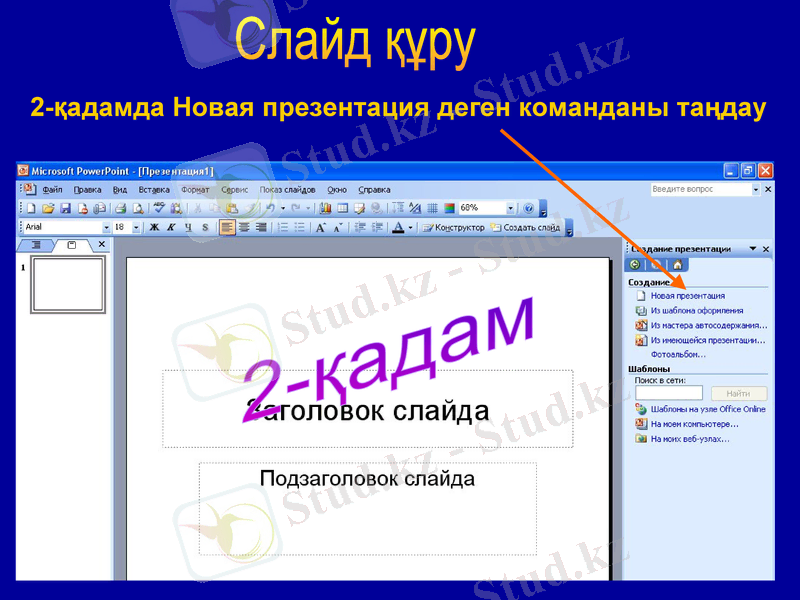
Task: Open the Создание презентации pane dropdown arrow
Action: (x=752, y=248)
